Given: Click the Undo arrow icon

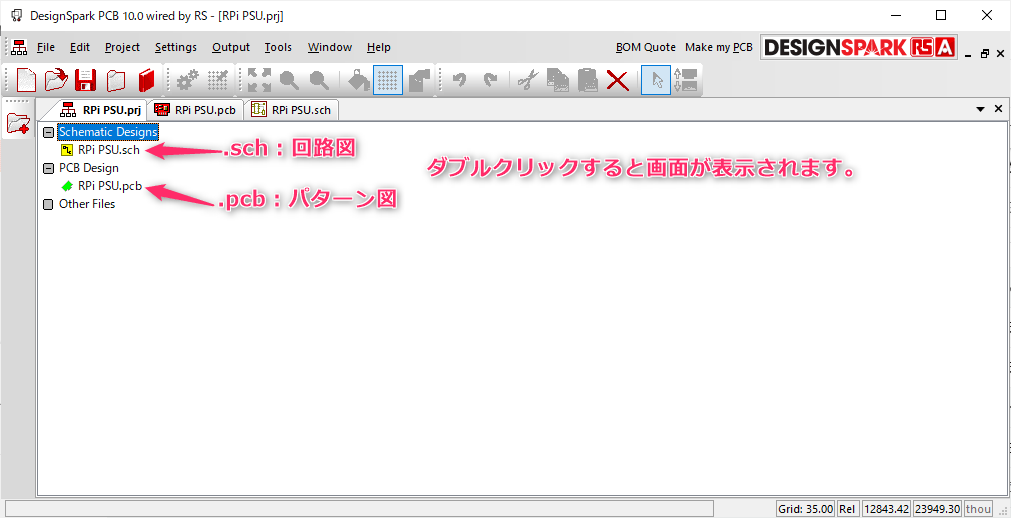Looking at the screenshot, I should (x=460, y=81).
